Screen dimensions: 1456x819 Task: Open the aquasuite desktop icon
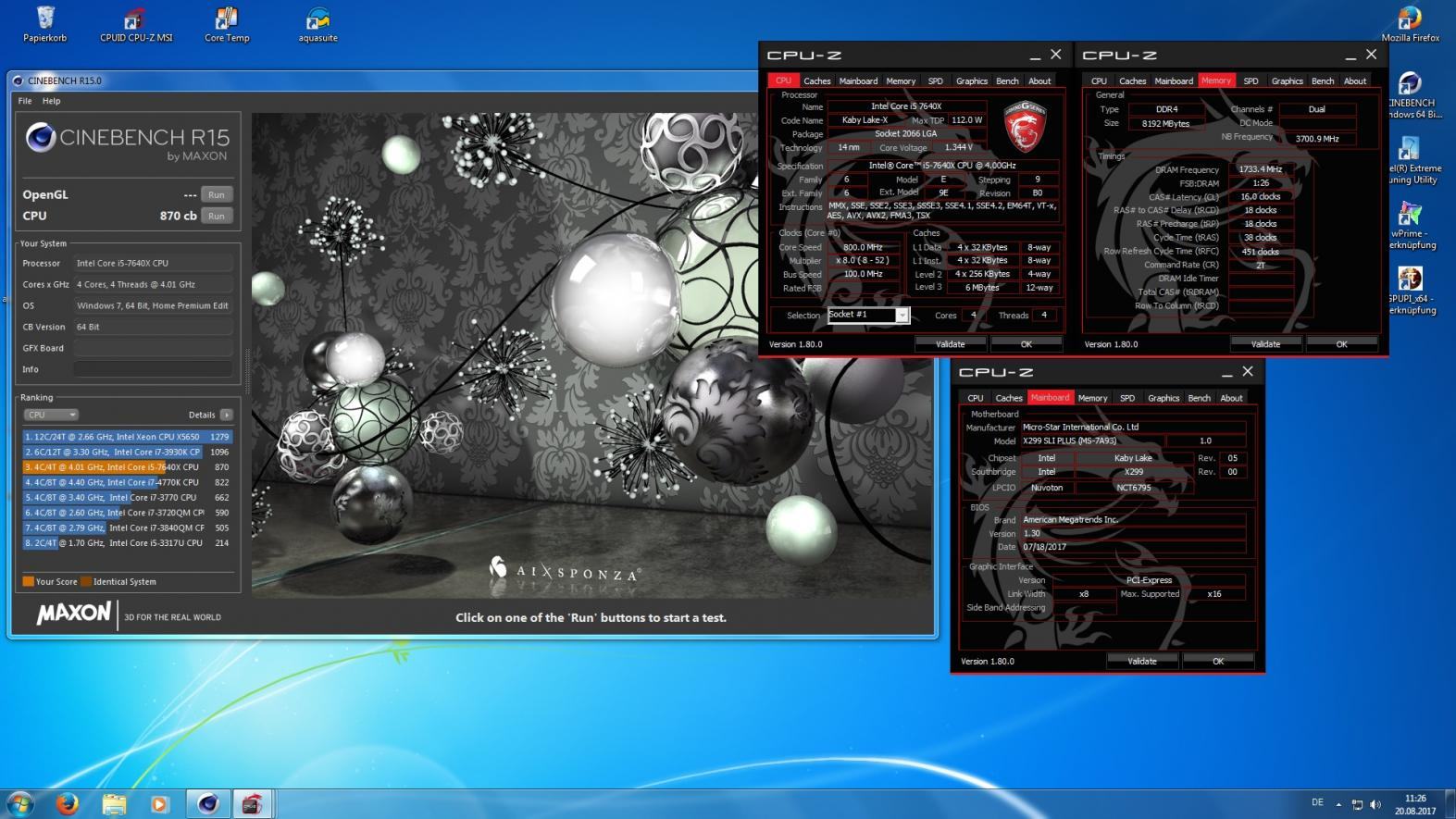(317, 24)
